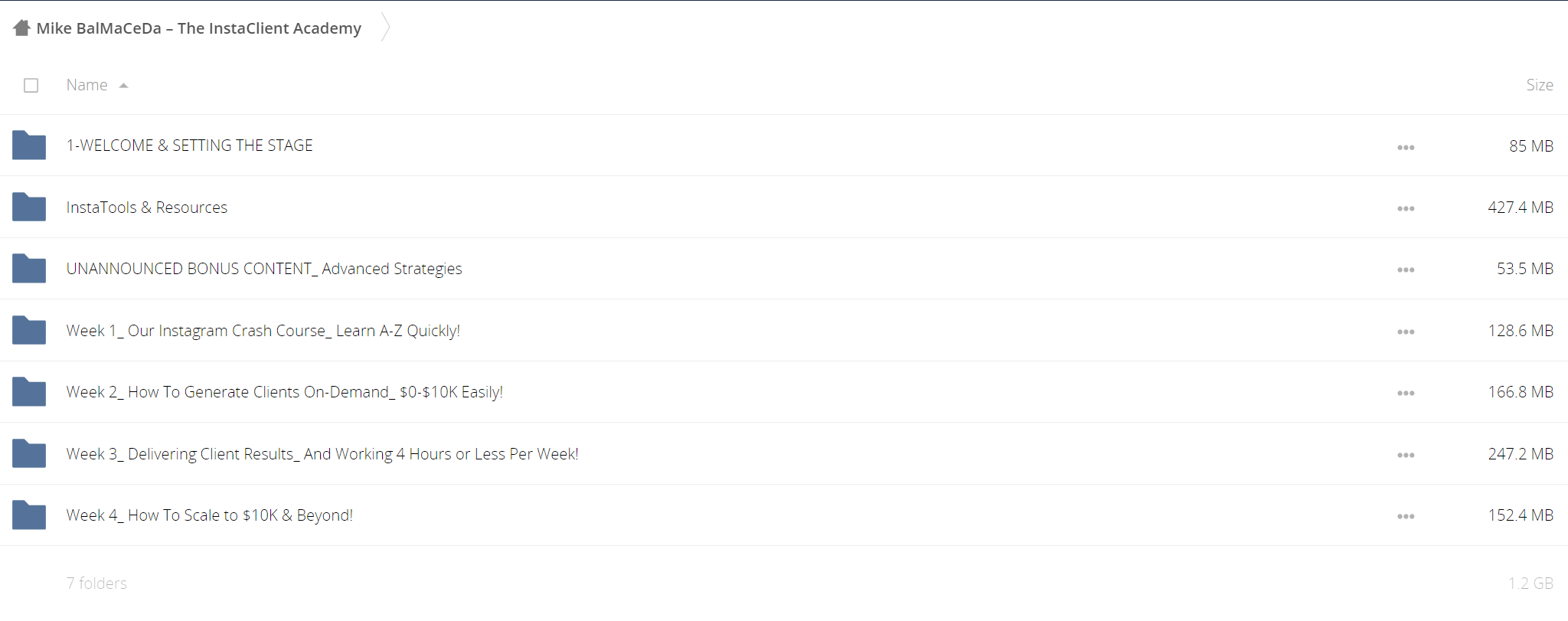The width and height of the screenshot is (1568, 621).
Task: Click Mike BalMaCeDa – The InstaClient Academy breadcrumb
Action: [199, 28]
